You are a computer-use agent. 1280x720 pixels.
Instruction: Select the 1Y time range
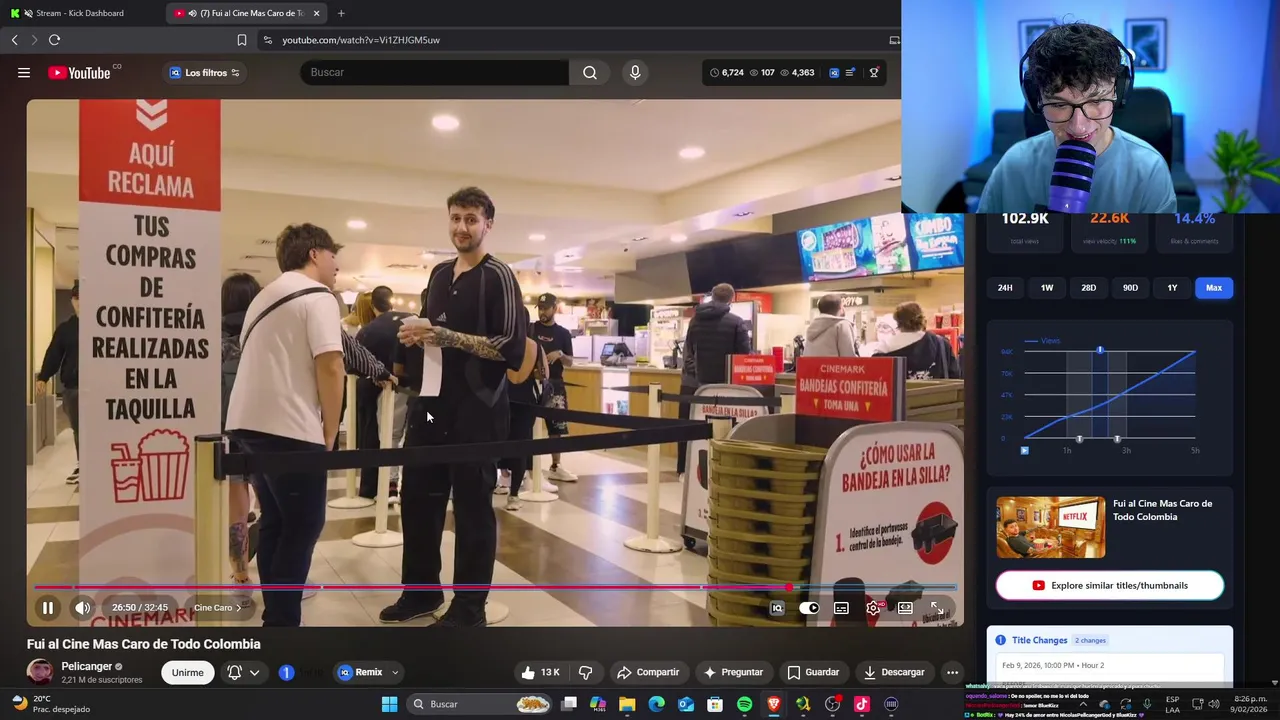coord(1172,288)
